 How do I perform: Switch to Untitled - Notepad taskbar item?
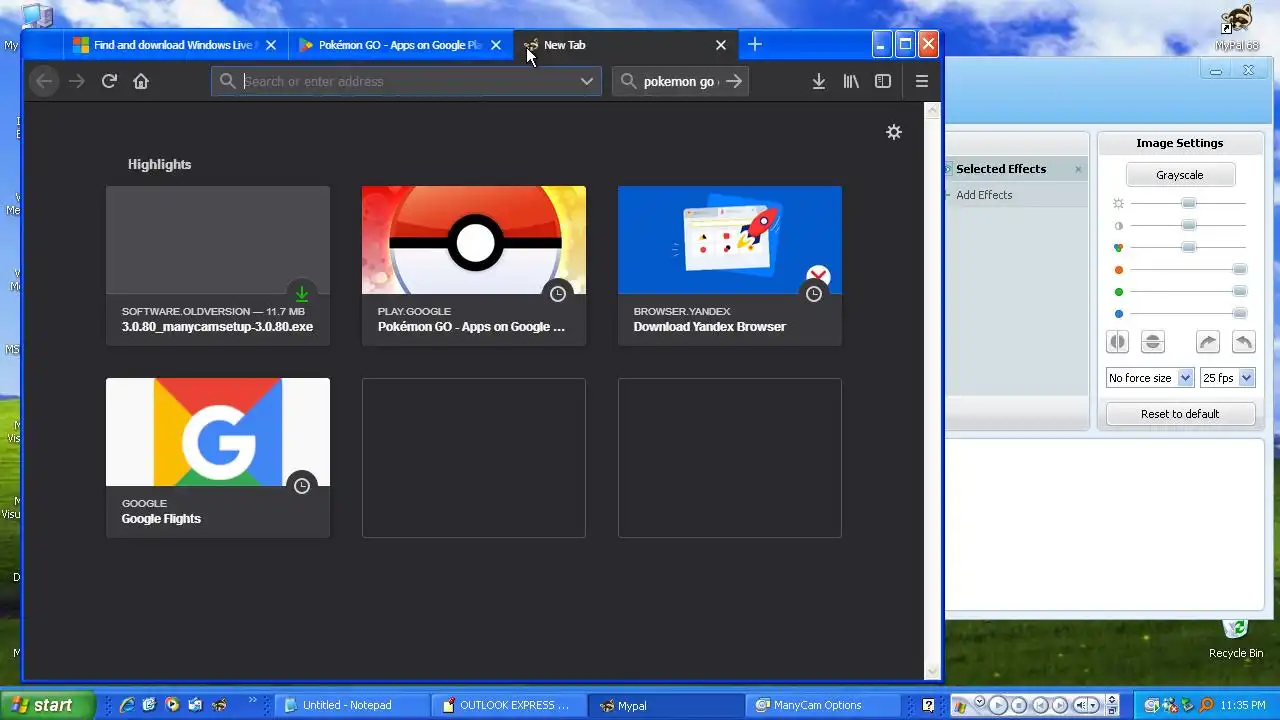coord(351,705)
